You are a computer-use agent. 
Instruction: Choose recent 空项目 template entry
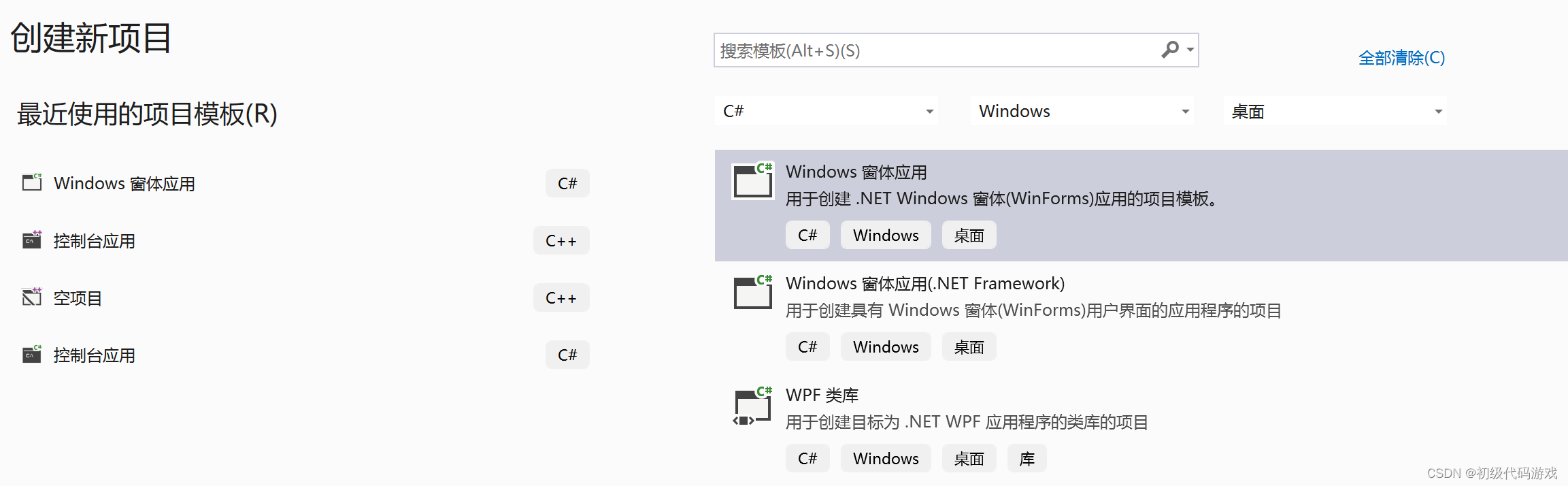coord(78,298)
